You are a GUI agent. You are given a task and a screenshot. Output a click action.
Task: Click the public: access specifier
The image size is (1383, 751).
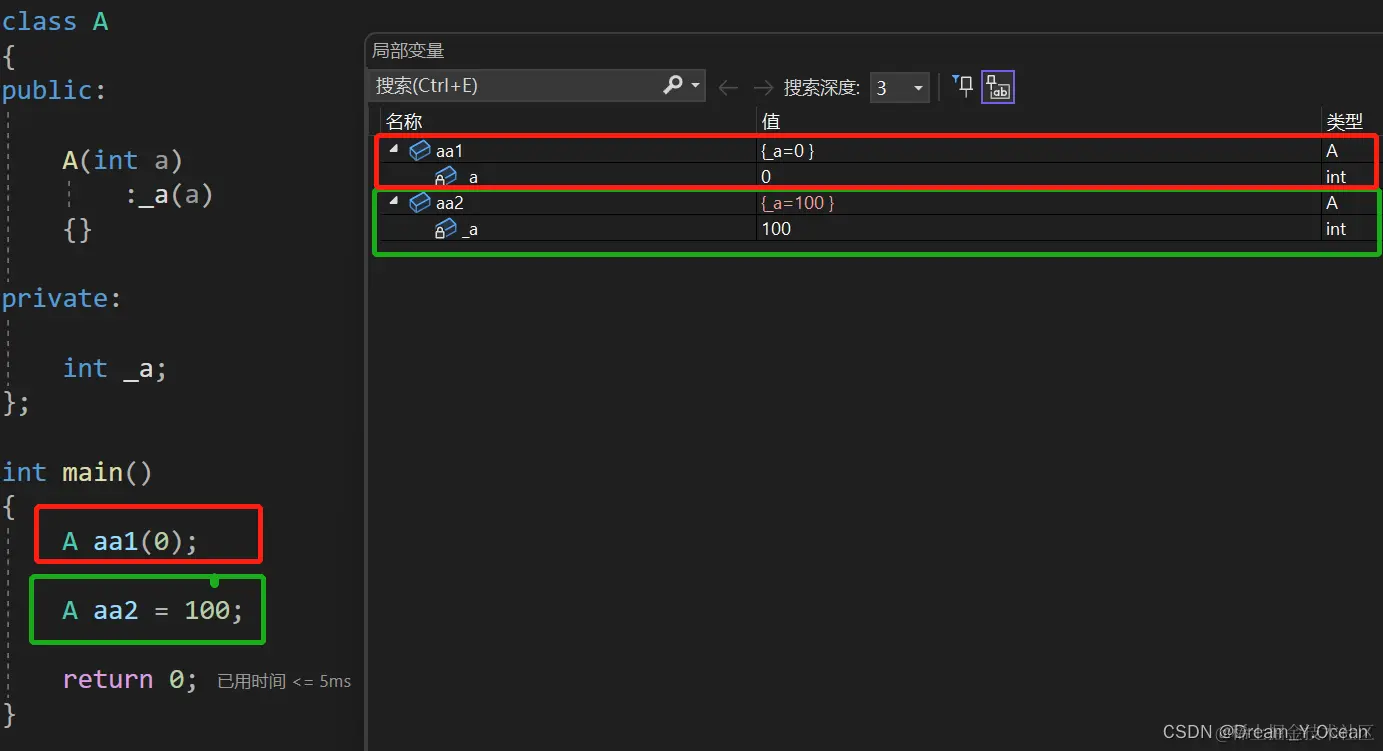[x=54, y=90]
